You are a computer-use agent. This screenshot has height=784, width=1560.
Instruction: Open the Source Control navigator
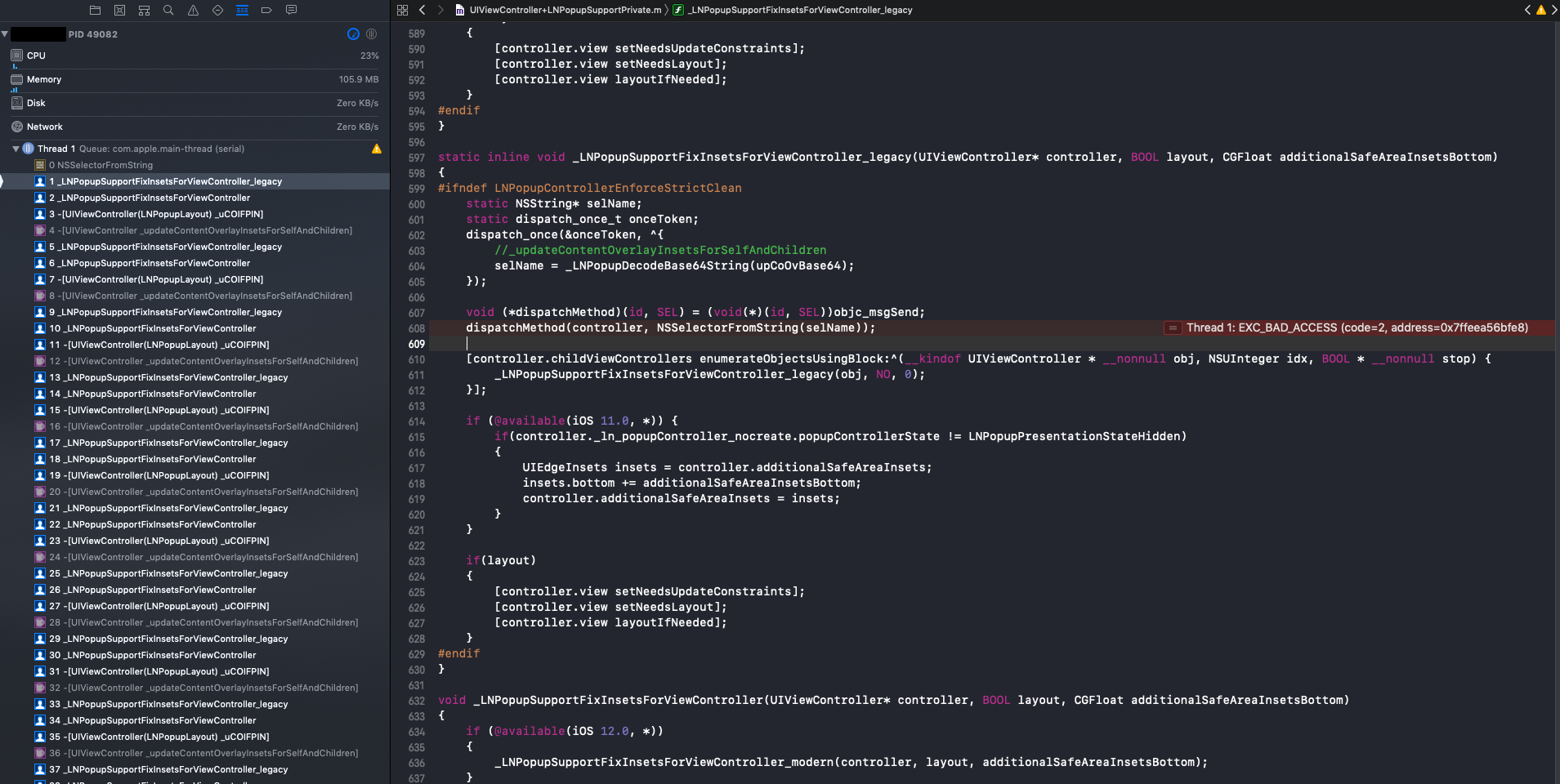[119, 10]
